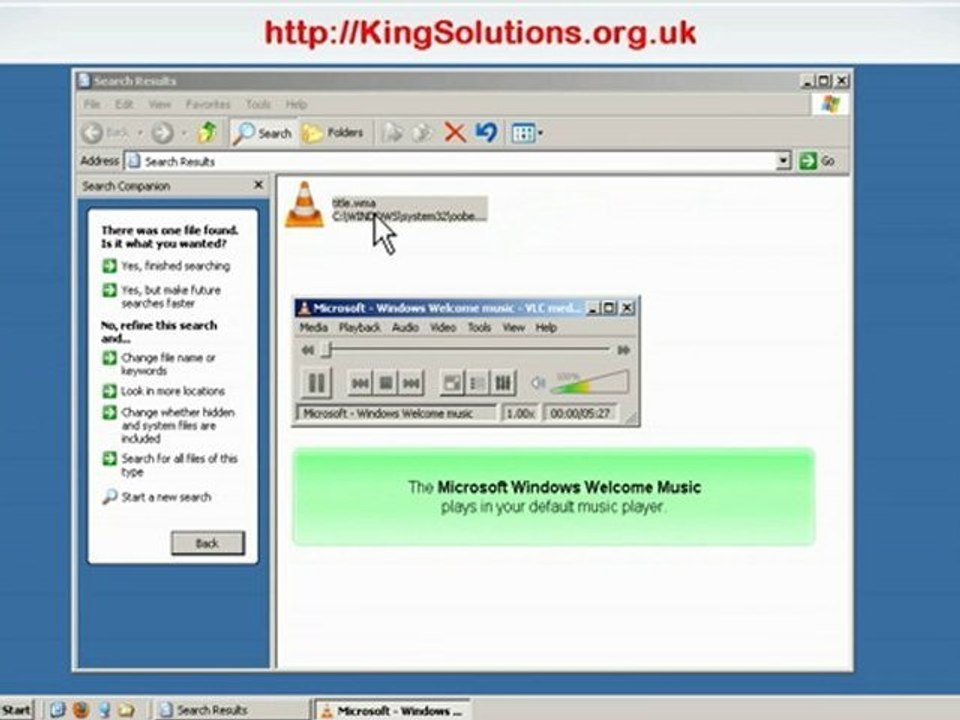Open the Video menu in VLC

[443, 328]
